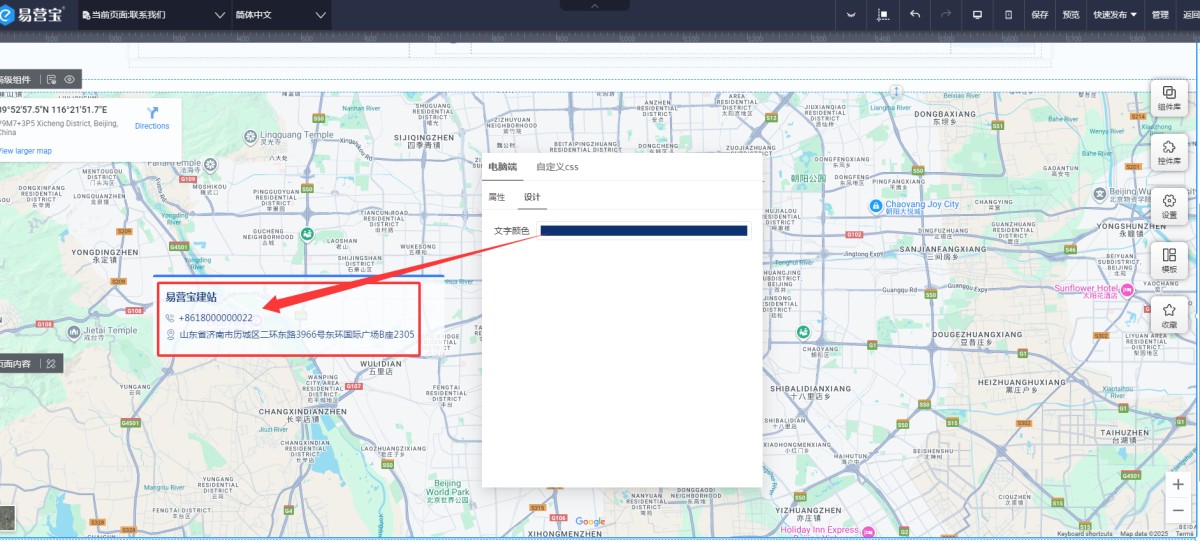Click the address text 山东省济南市历城区
The width and height of the screenshot is (1200, 541).
[x=297, y=335]
